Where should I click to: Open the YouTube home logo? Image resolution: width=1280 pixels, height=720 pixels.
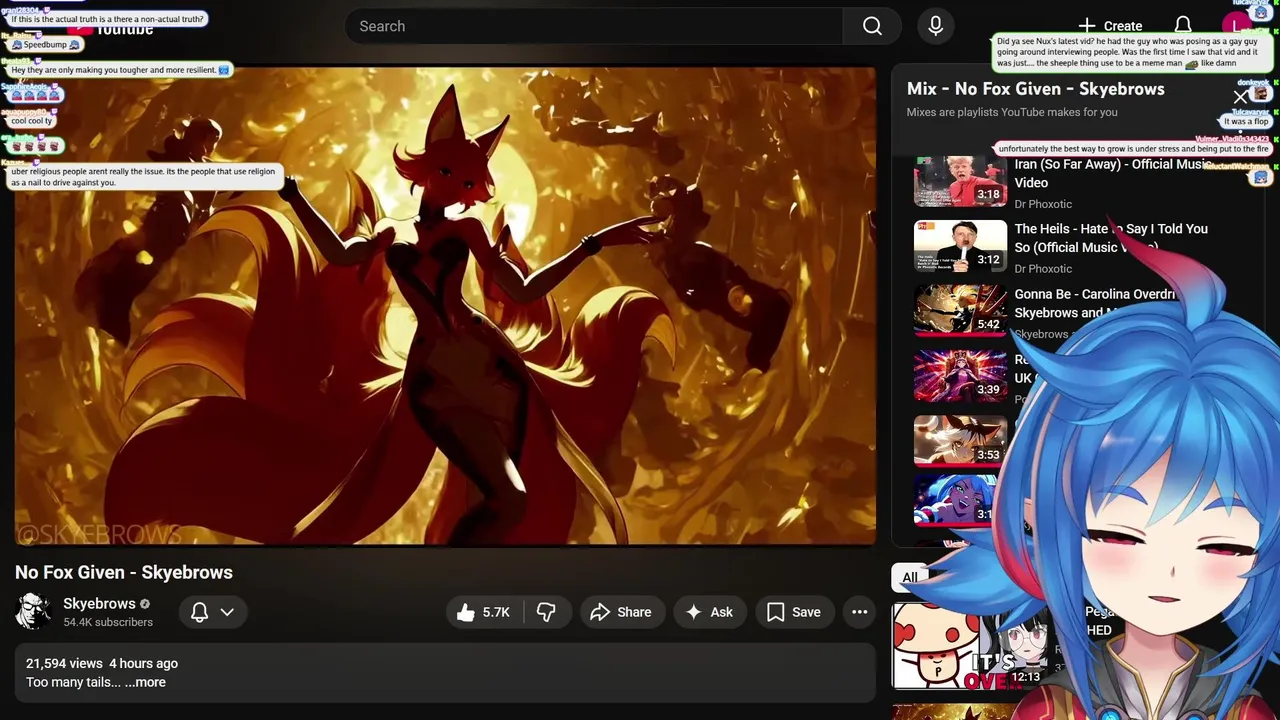pos(110,27)
